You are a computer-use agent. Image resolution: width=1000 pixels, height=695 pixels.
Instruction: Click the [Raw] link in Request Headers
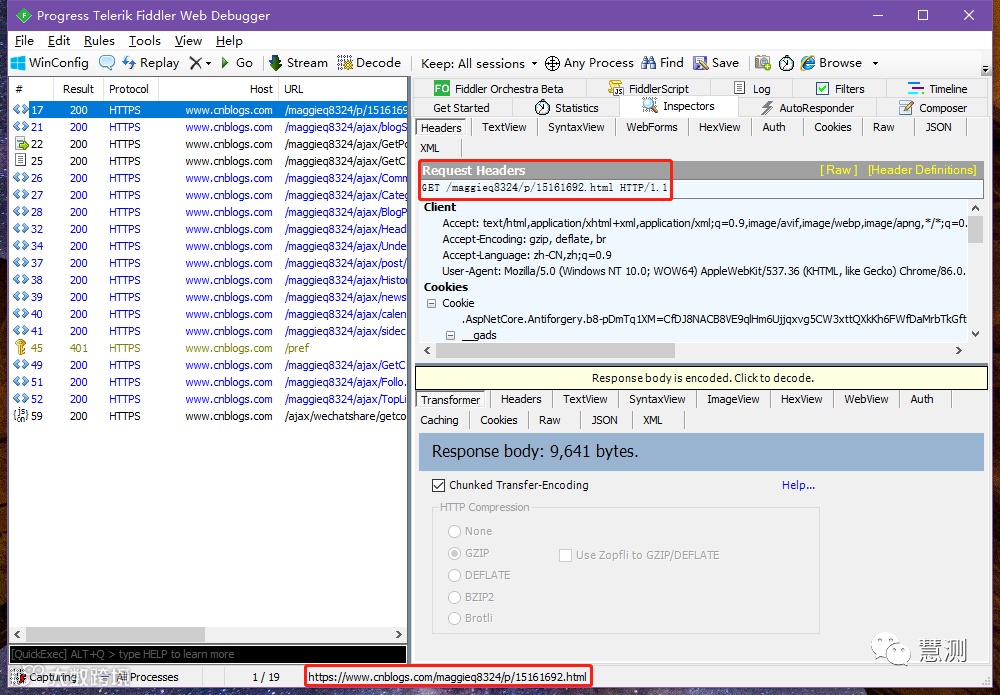click(838, 170)
